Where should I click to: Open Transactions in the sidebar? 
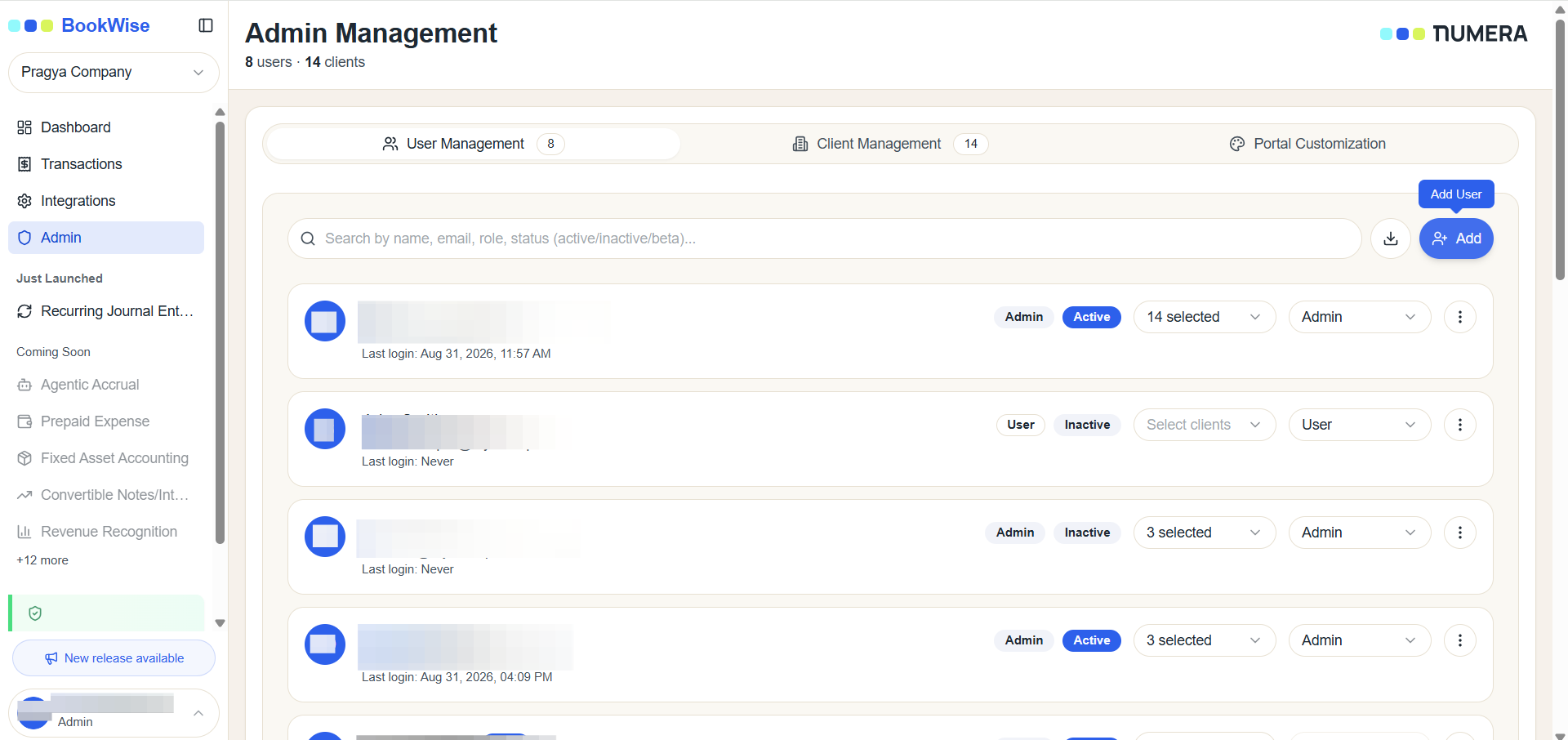pos(106,164)
